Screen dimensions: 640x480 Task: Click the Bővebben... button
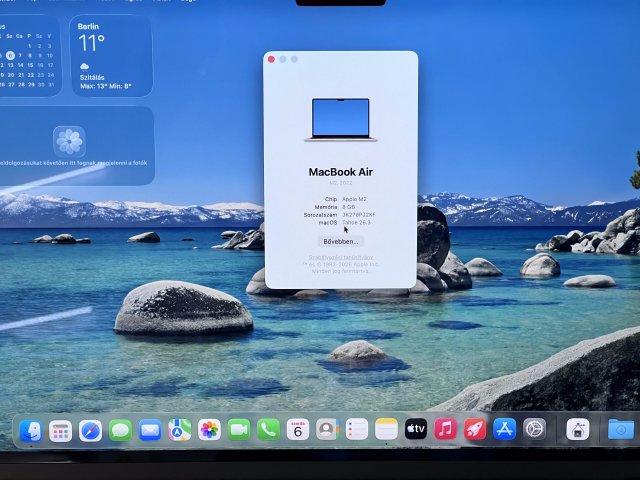coord(340,242)
